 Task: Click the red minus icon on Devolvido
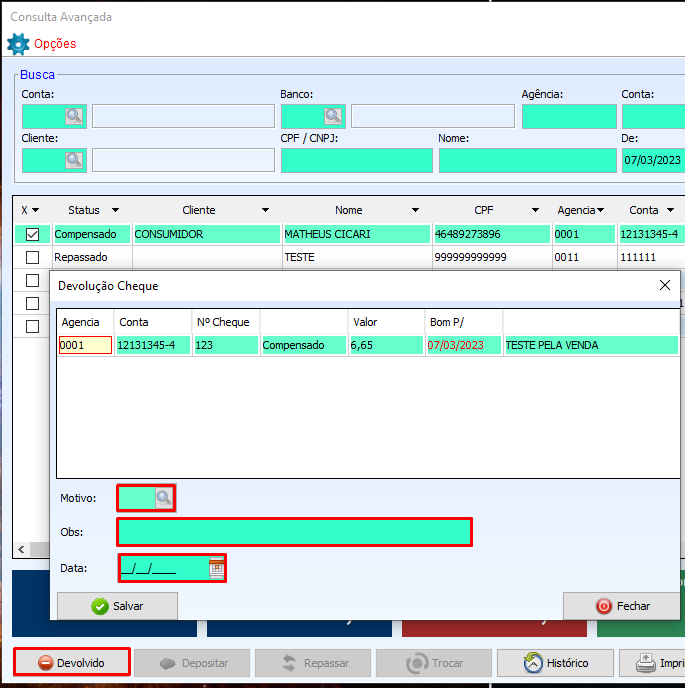pos(46,663)
